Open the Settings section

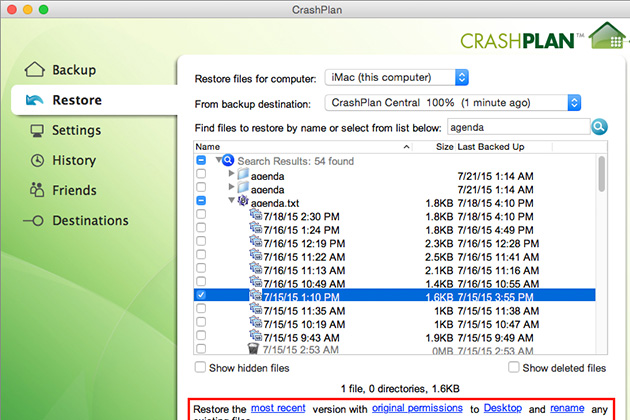pos(76,130)
